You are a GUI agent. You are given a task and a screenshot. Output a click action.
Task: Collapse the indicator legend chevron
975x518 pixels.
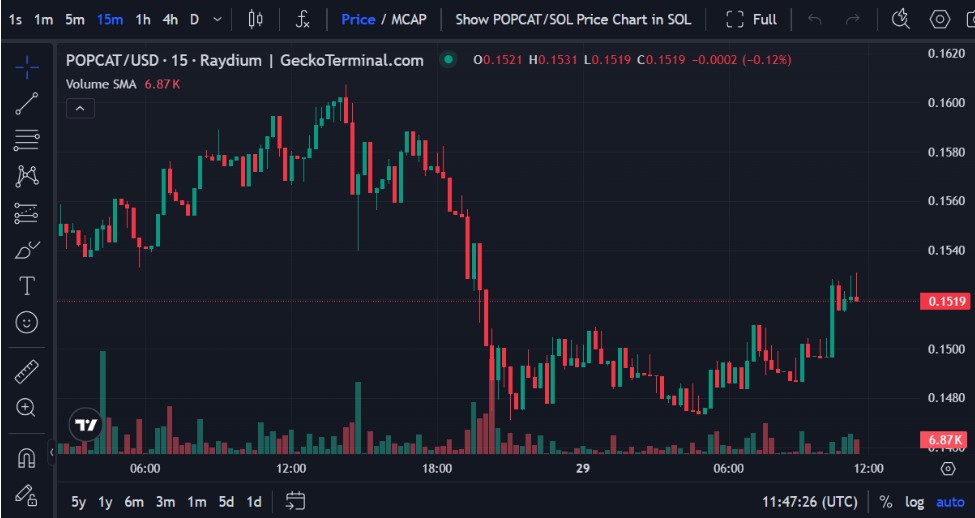pos(80,108)
